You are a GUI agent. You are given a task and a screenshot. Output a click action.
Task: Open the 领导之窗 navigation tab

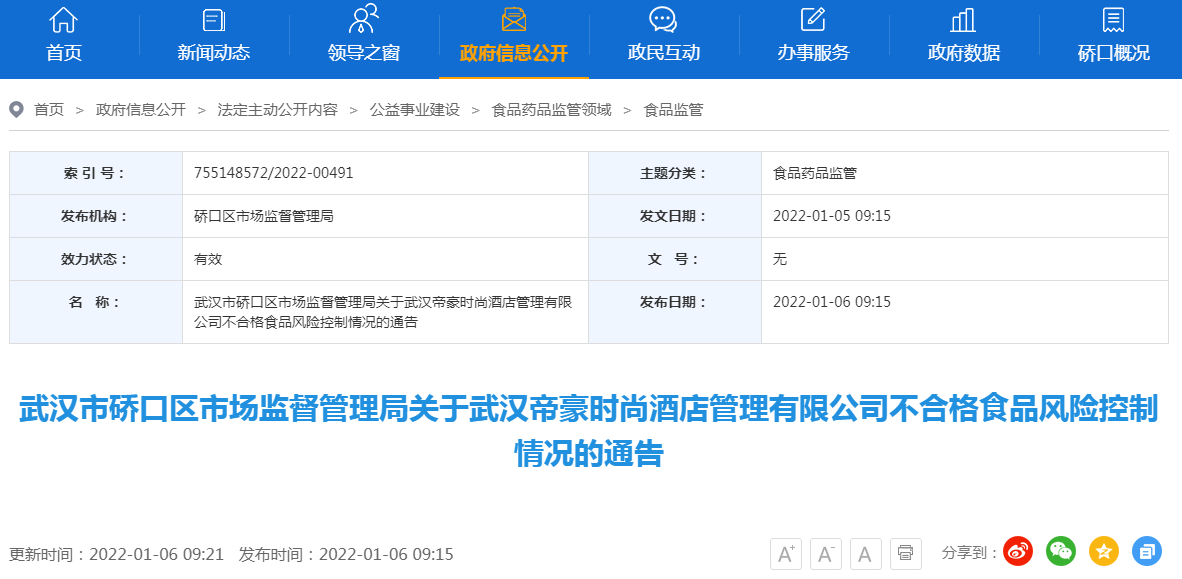[x=364, y=37]
